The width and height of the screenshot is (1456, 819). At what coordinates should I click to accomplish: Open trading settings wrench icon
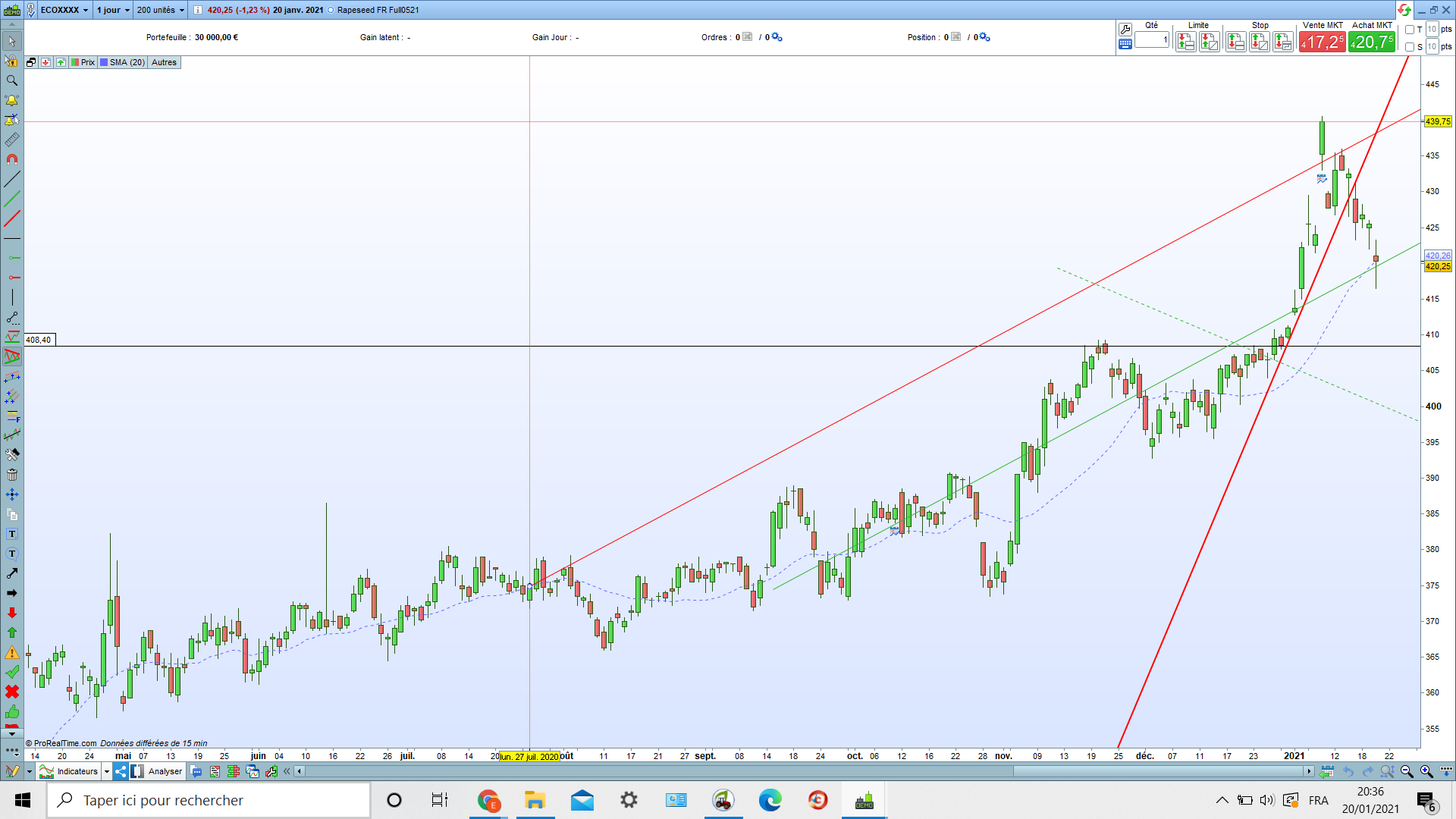1125,29
